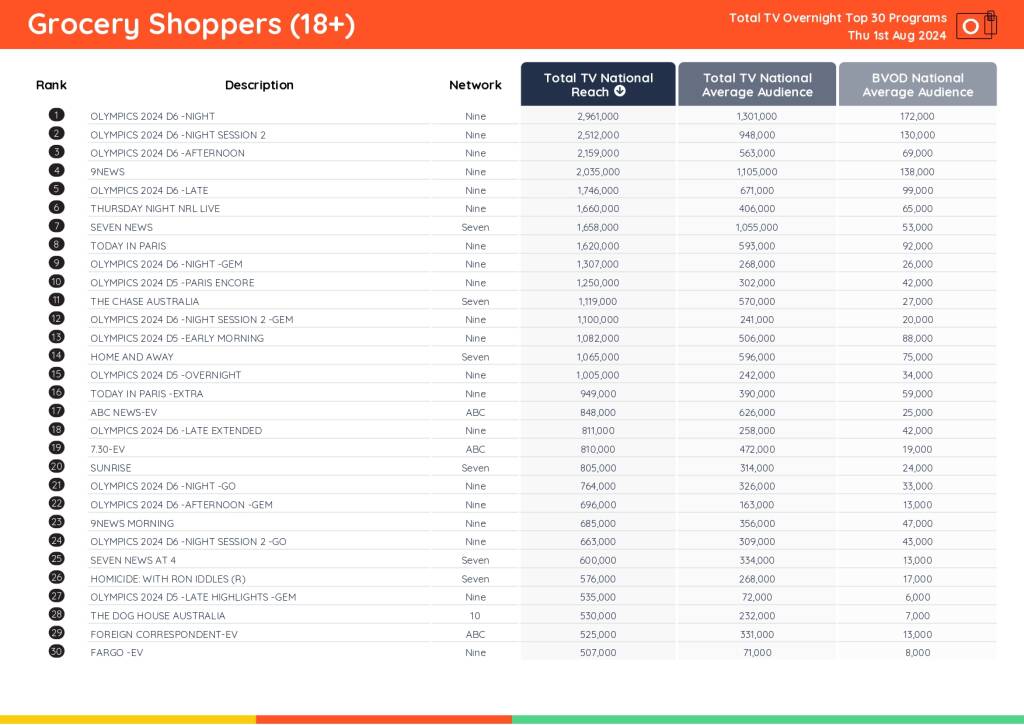This screenshot has width=1024, height=725.
Task: Click the THURSDAY NIGHT NRL LIVE program name
Action: click(x=155, y=209)
